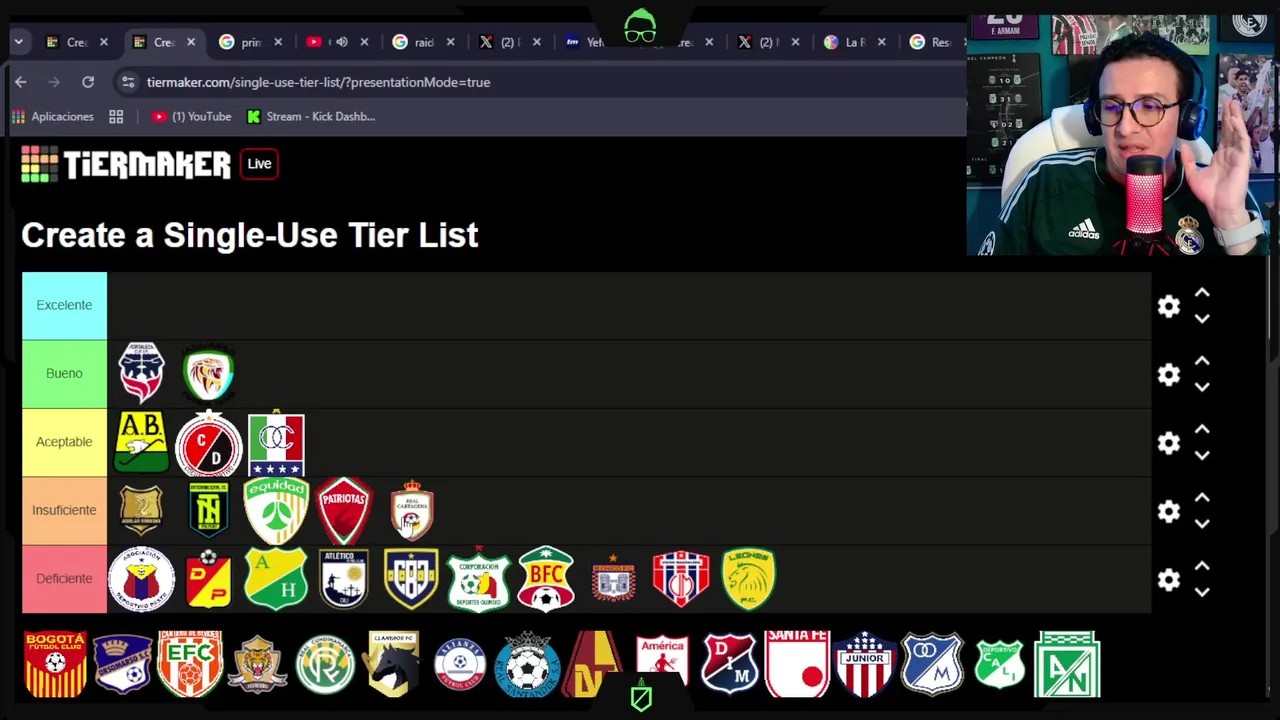This screenshot has width=1280, height=720.
Task: Move Deficiente tier up with chevron
Action: tap(1202, 566)
